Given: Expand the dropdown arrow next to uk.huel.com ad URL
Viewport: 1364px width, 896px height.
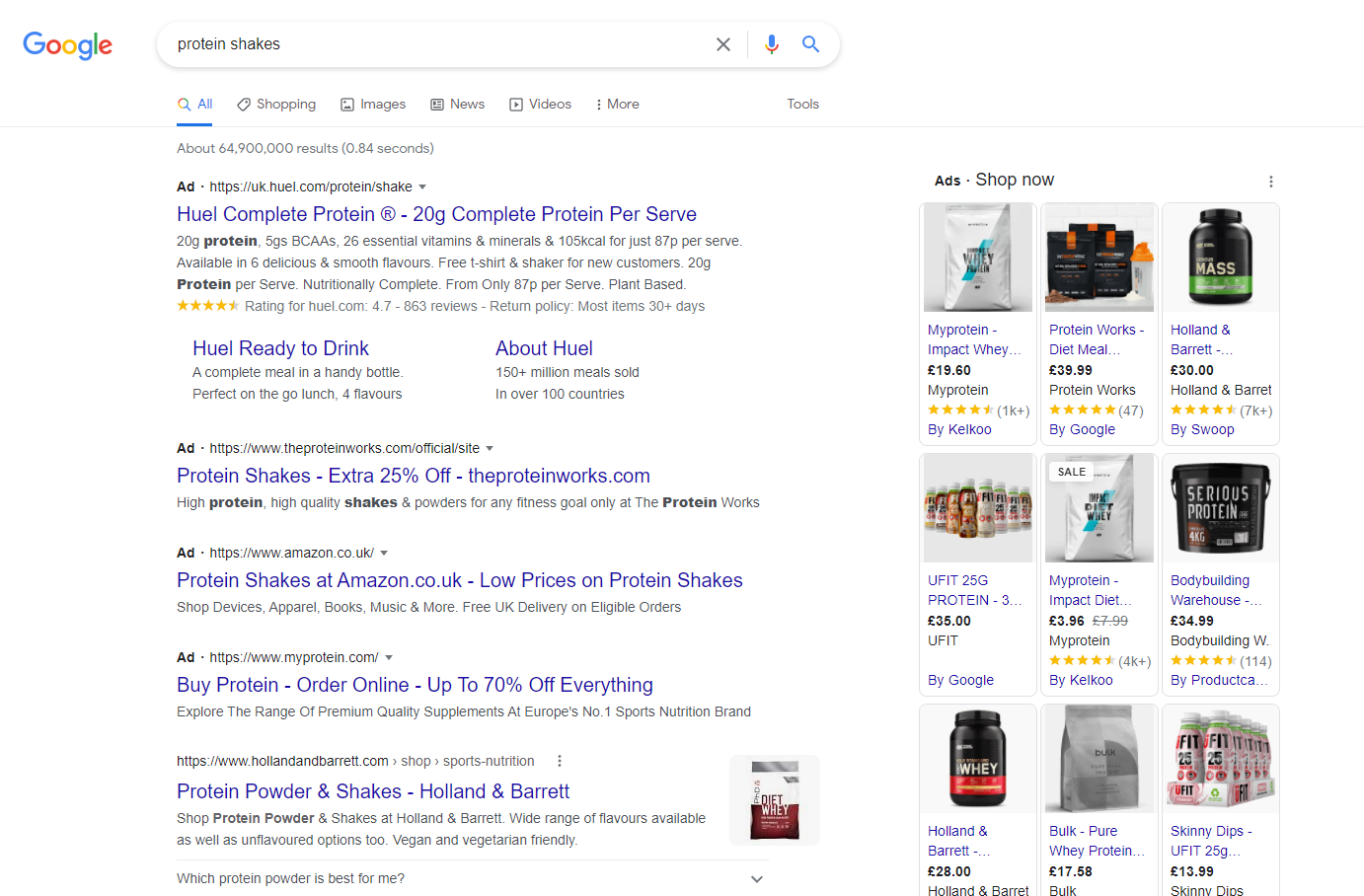Looking at the screenshot, I should [x=421, y=187].
